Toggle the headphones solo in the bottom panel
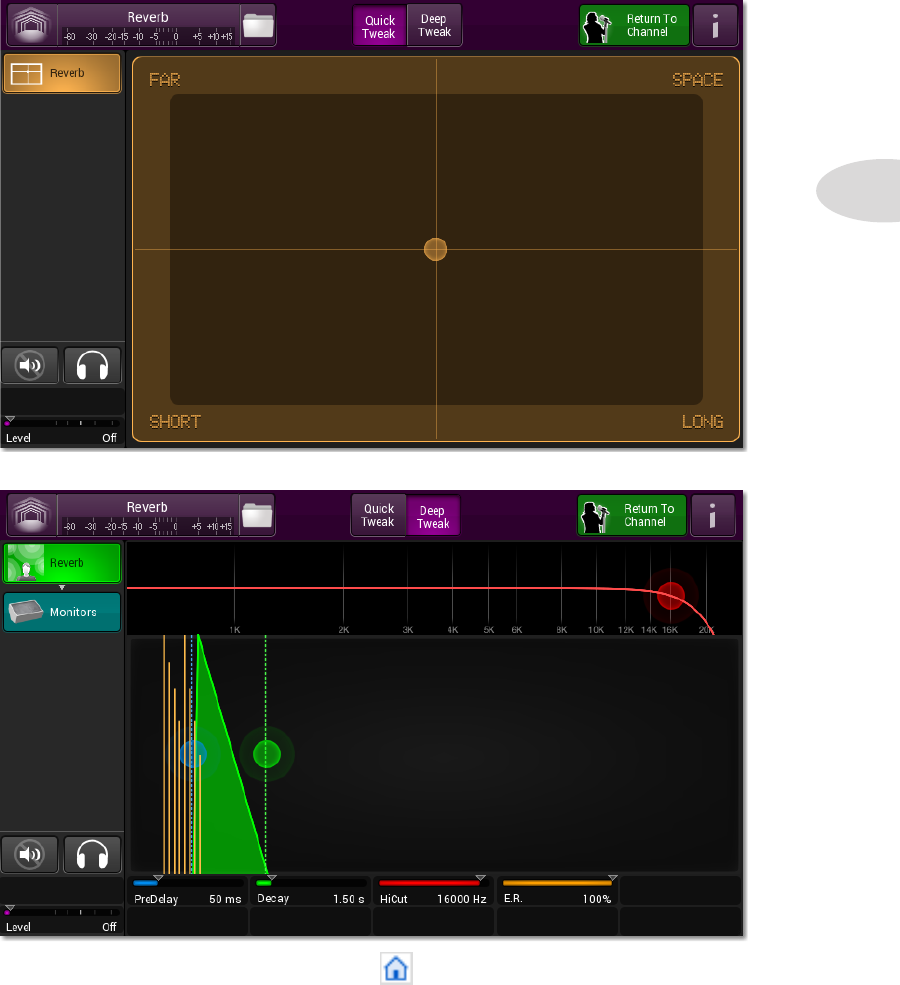 (92, 854)
